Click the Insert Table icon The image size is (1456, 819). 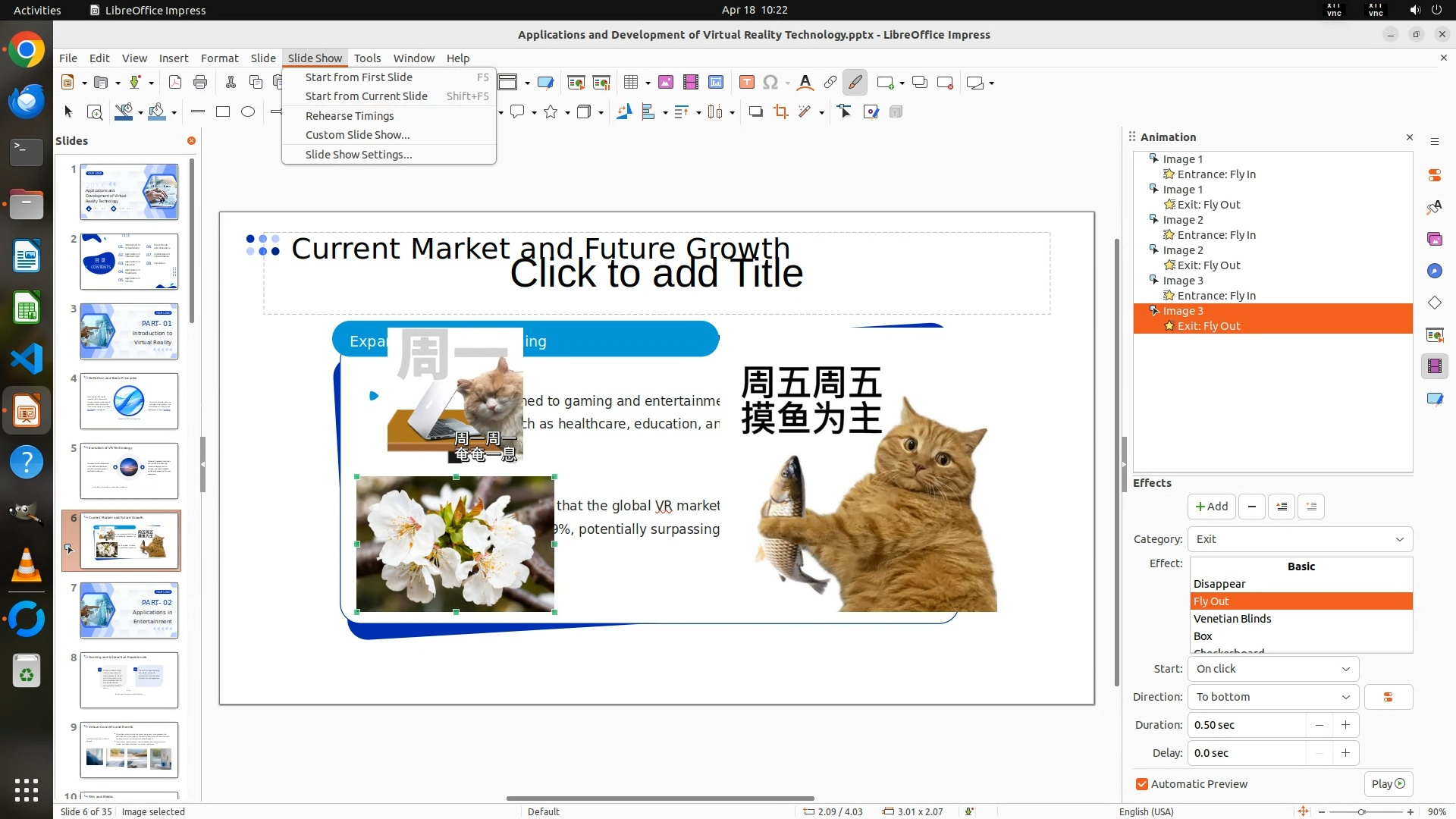click(x=630, y=83)
